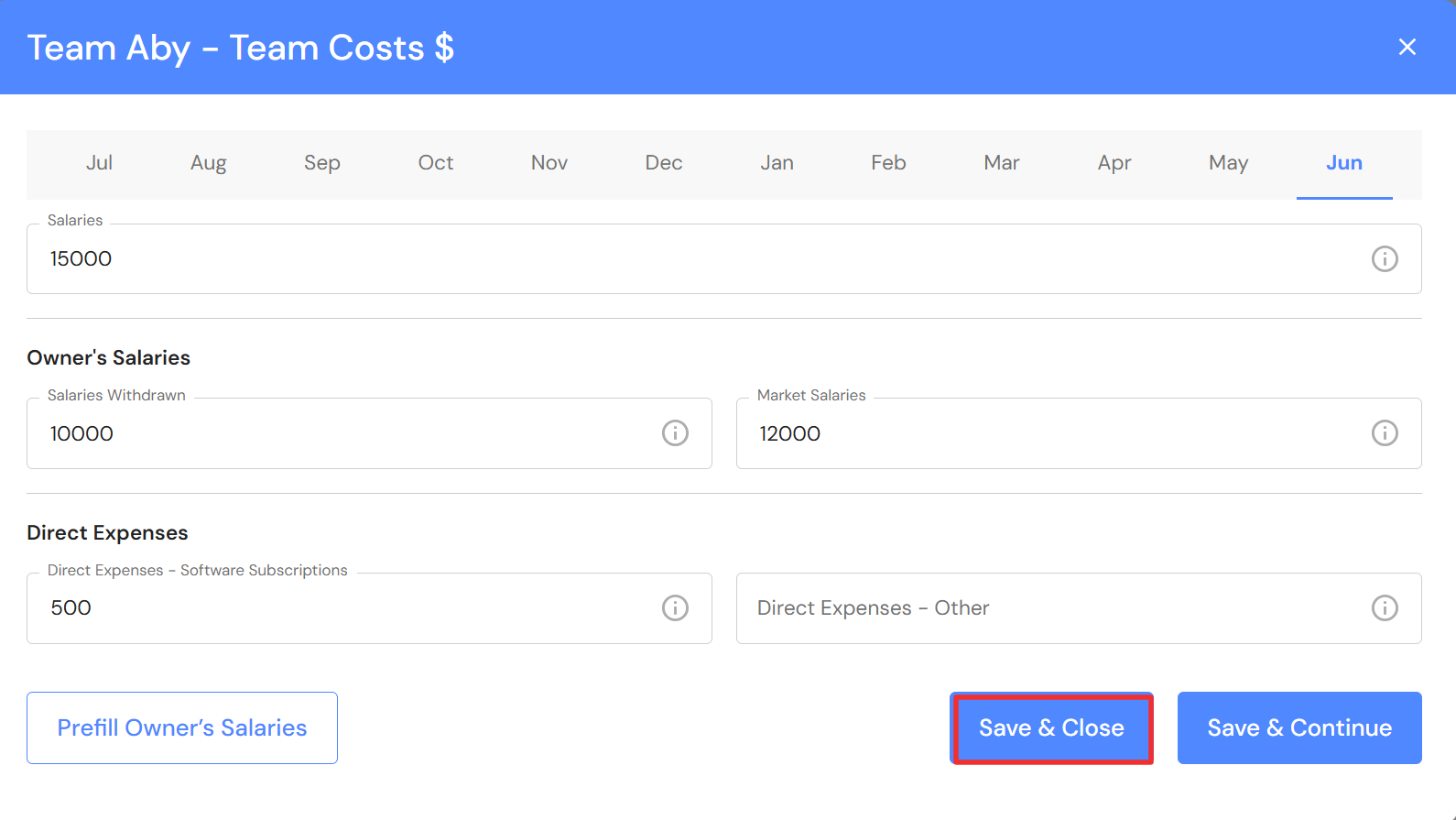This screenshot has height=820, width=1456.
Task: Open the Sep month tab
Action: (x=322, y=163)
